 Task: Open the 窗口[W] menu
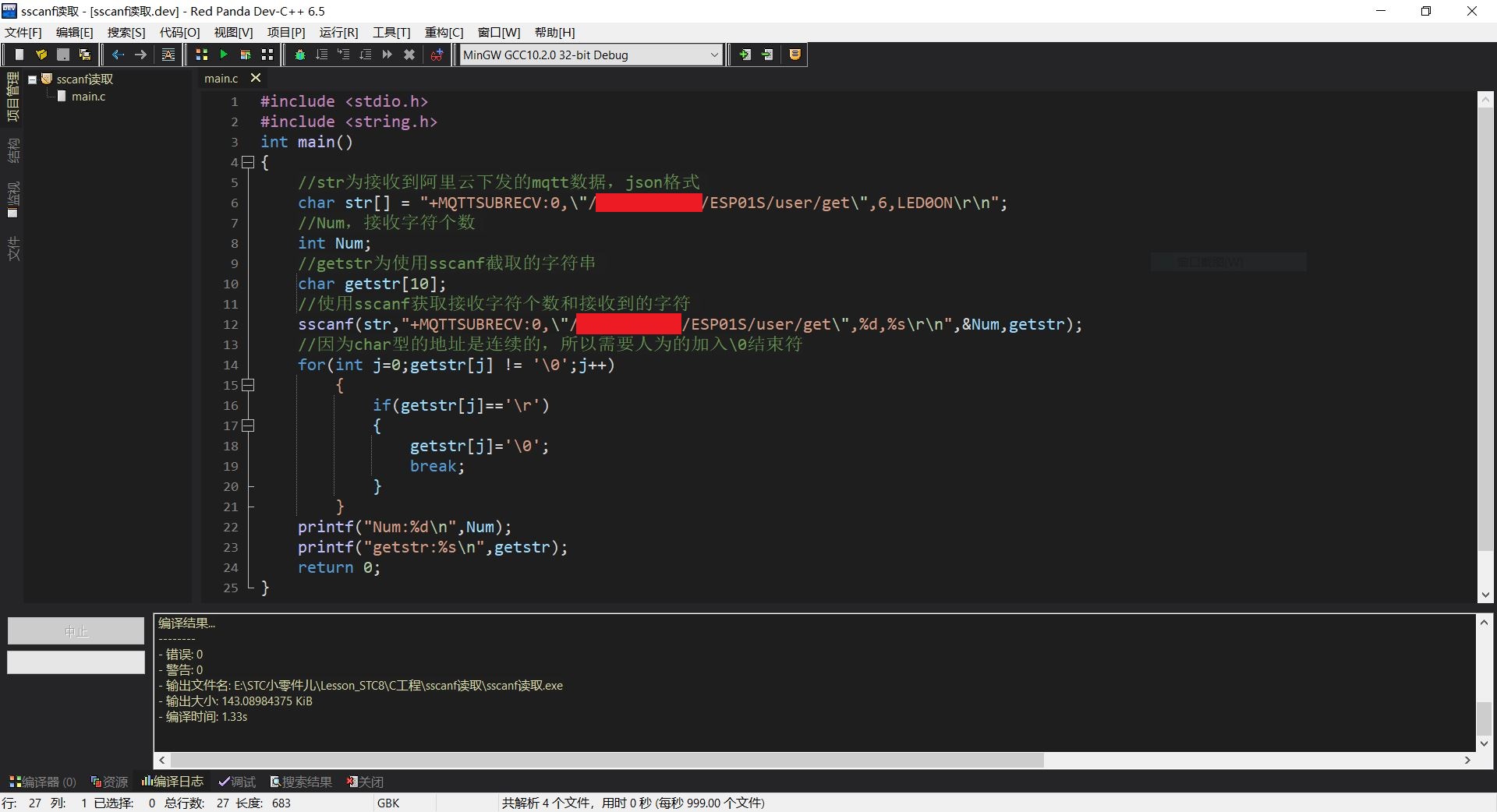(x=499, y=32)
